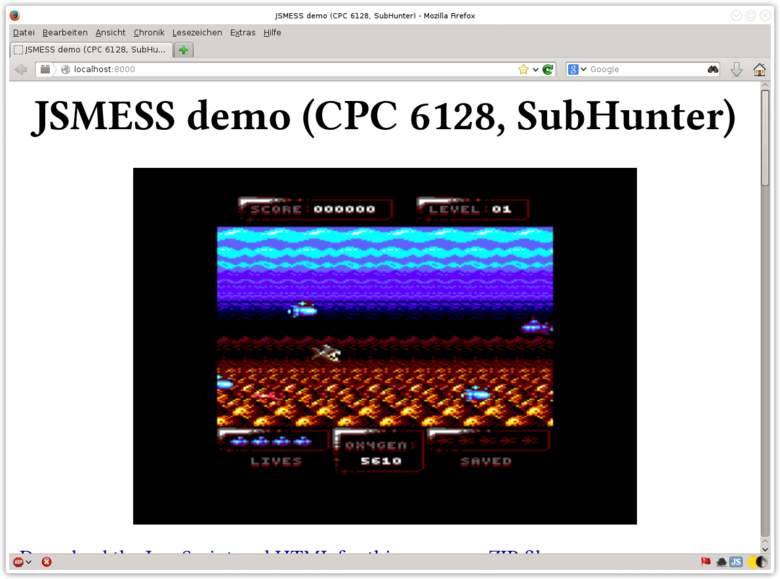Focus the localhost:8000 address bar
780x579 pixels.
pos(293,70)
